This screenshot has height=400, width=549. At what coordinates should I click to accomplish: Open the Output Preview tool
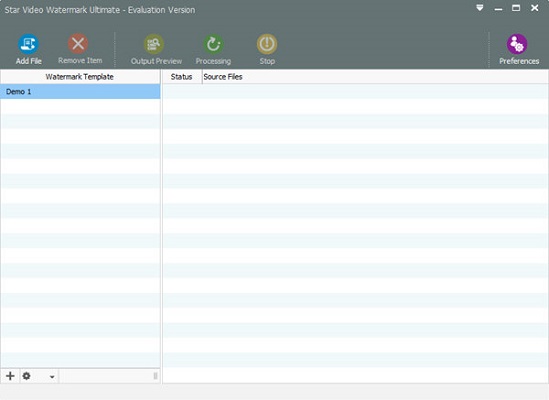154,44
